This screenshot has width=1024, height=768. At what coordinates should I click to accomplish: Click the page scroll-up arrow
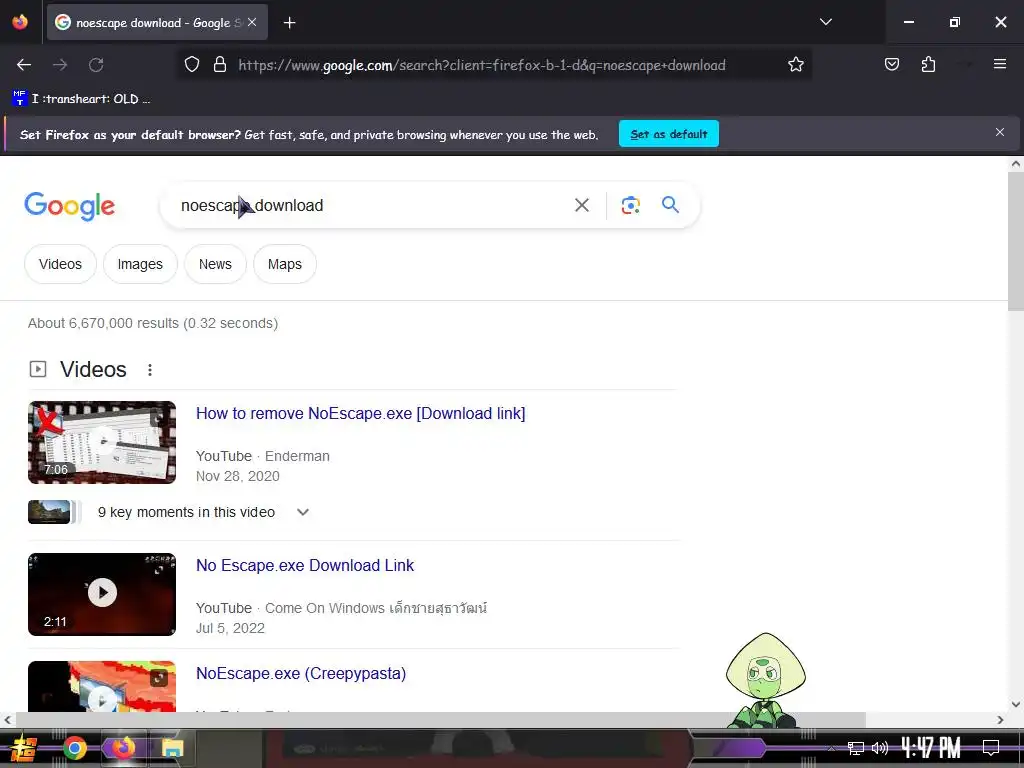click(1016, 164)
